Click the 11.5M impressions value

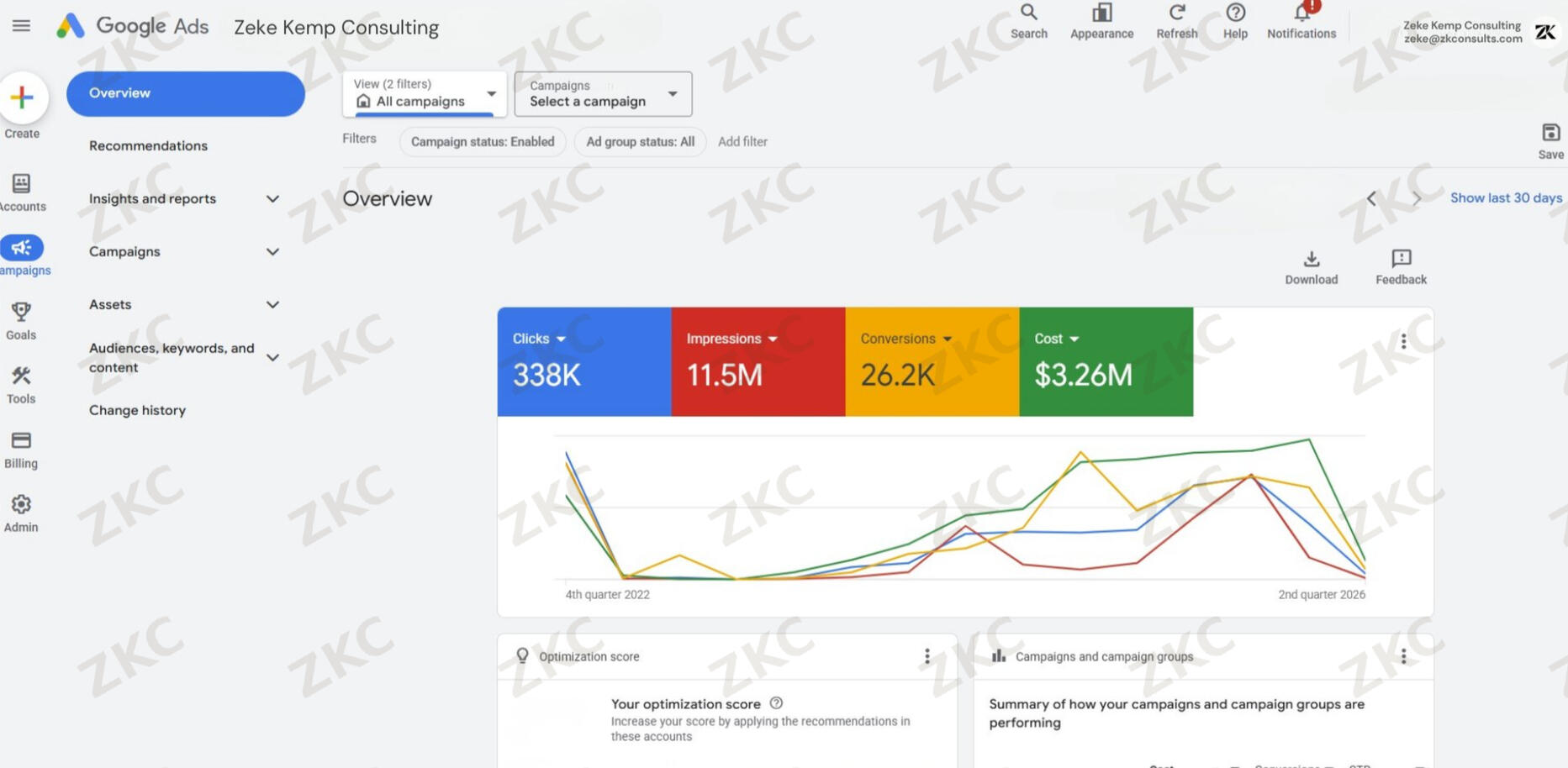pos(724,375)
